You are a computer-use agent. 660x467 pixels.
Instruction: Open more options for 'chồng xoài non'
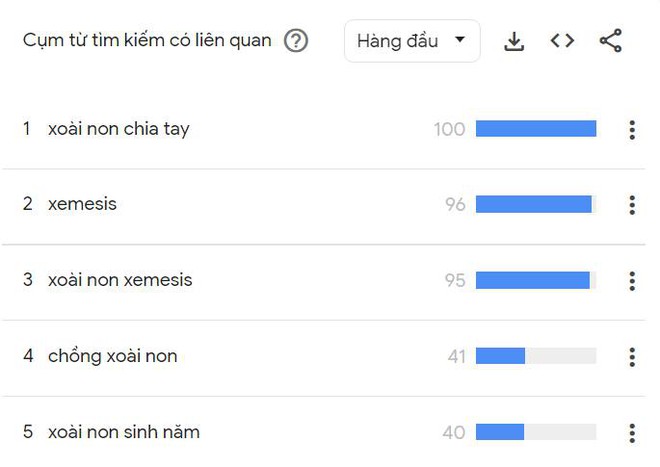coord(631,357)
